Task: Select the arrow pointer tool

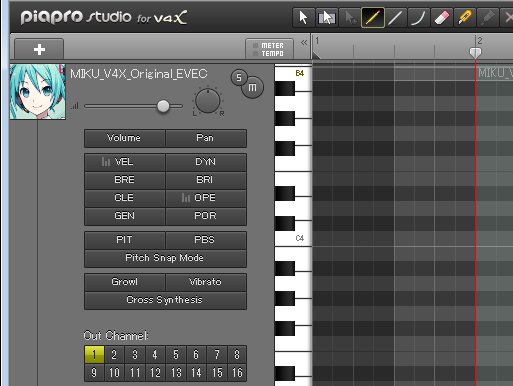Action: (303, 17)
